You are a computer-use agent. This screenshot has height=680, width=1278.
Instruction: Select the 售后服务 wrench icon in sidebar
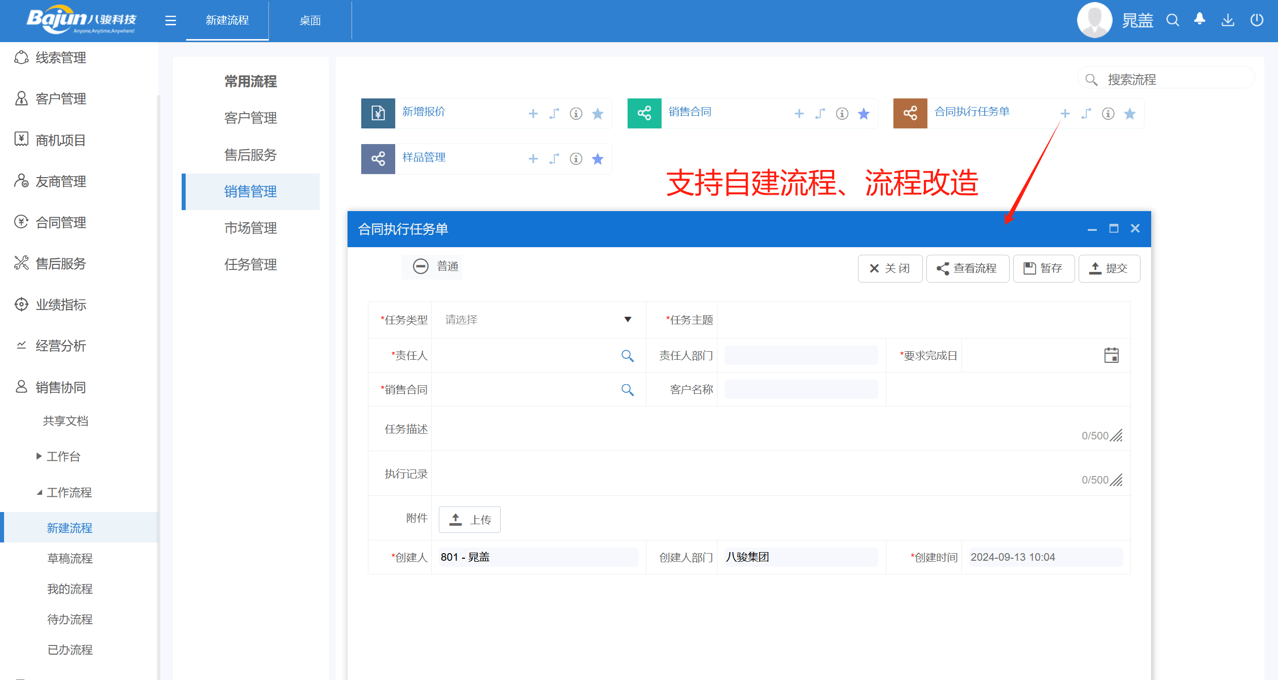click(x=22, y=263)
